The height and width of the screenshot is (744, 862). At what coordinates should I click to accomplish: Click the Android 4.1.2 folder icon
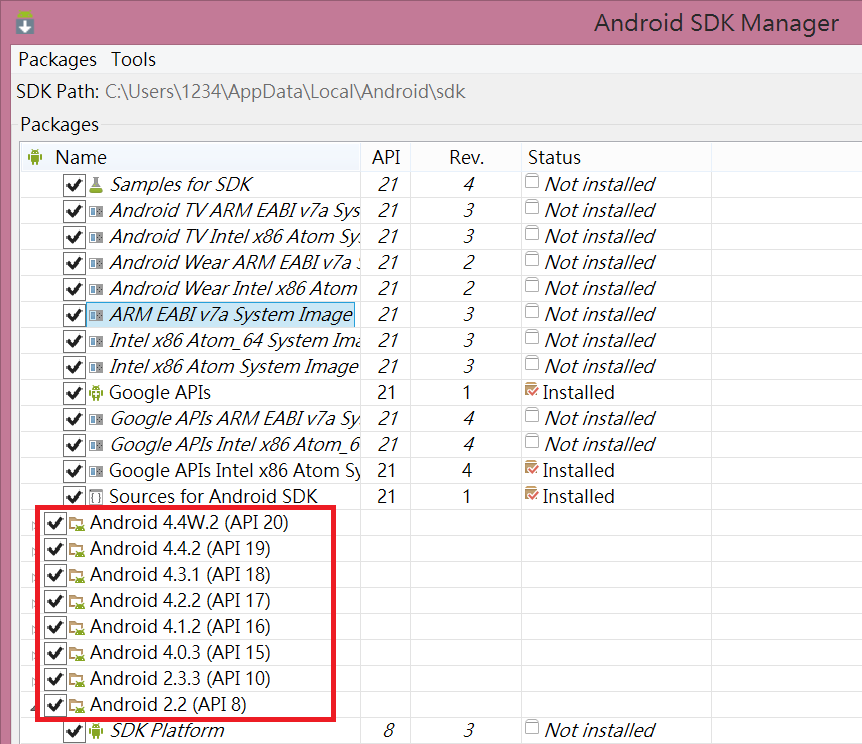[77, 628]
